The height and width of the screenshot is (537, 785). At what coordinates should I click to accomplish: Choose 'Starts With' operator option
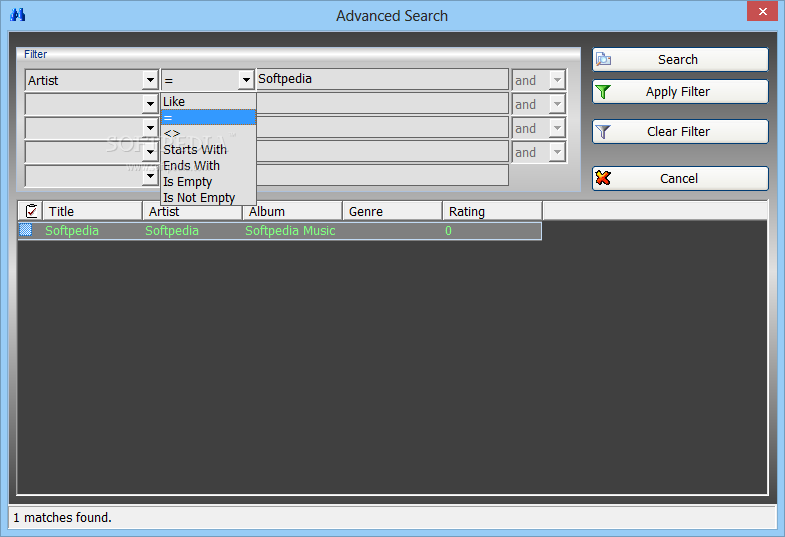[208, 150]
